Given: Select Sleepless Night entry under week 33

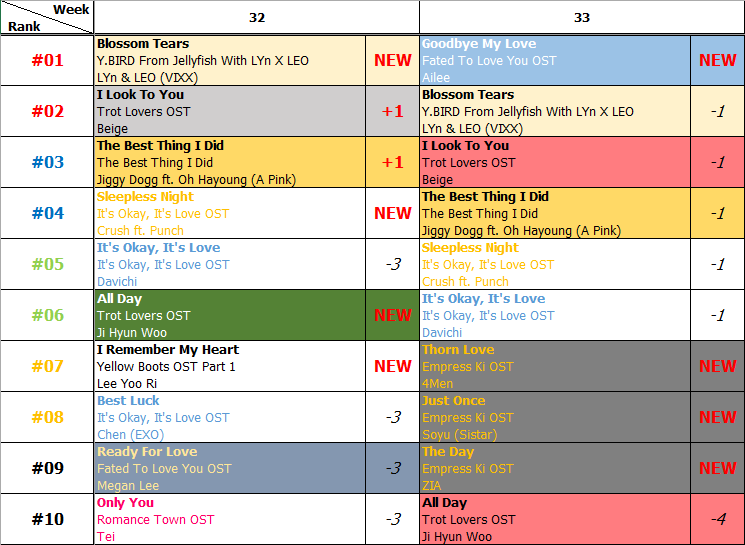Looking at the screenshot, I should (555, 264).
